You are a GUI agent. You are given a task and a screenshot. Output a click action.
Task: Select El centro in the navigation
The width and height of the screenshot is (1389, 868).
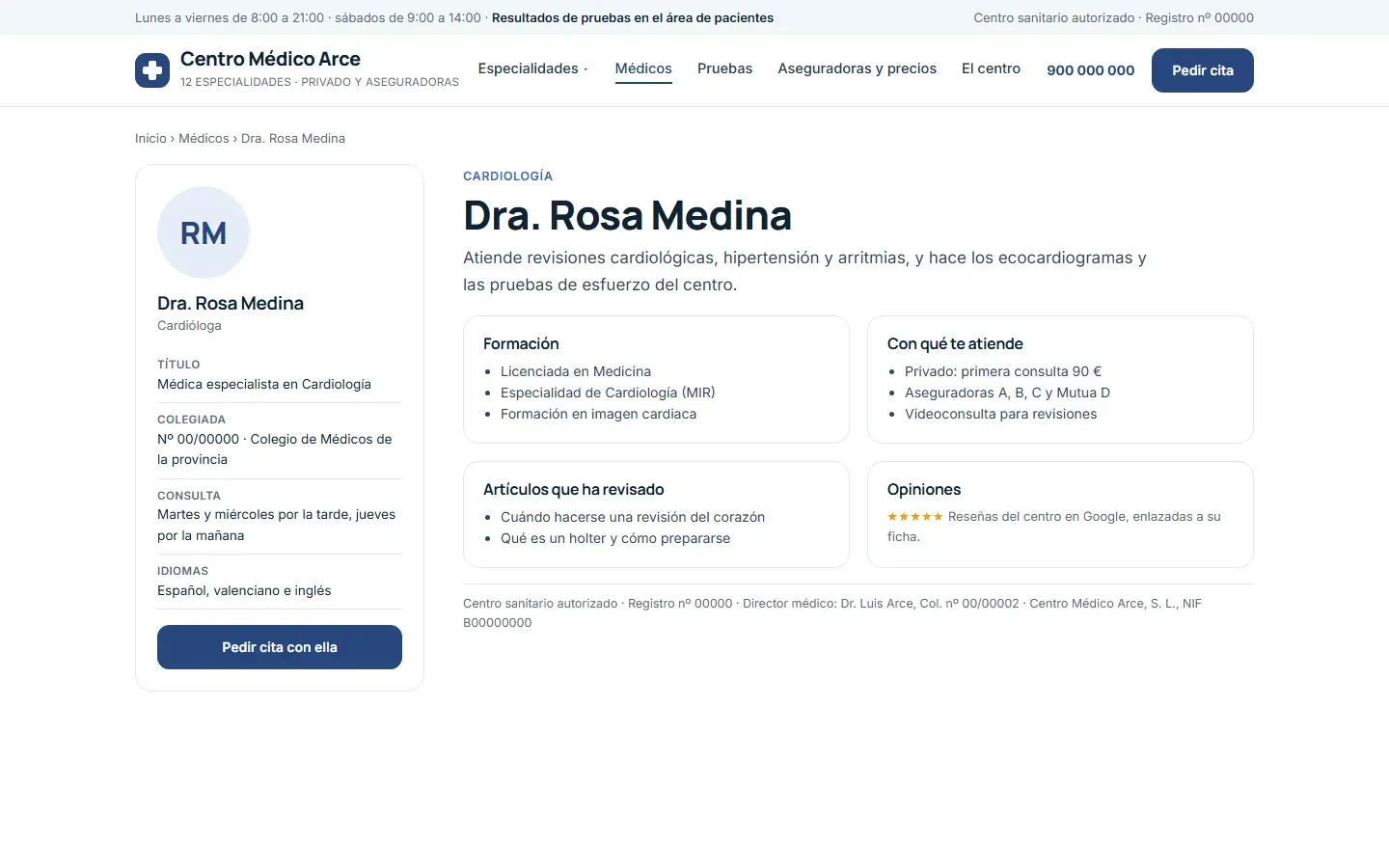pos(991,68)
